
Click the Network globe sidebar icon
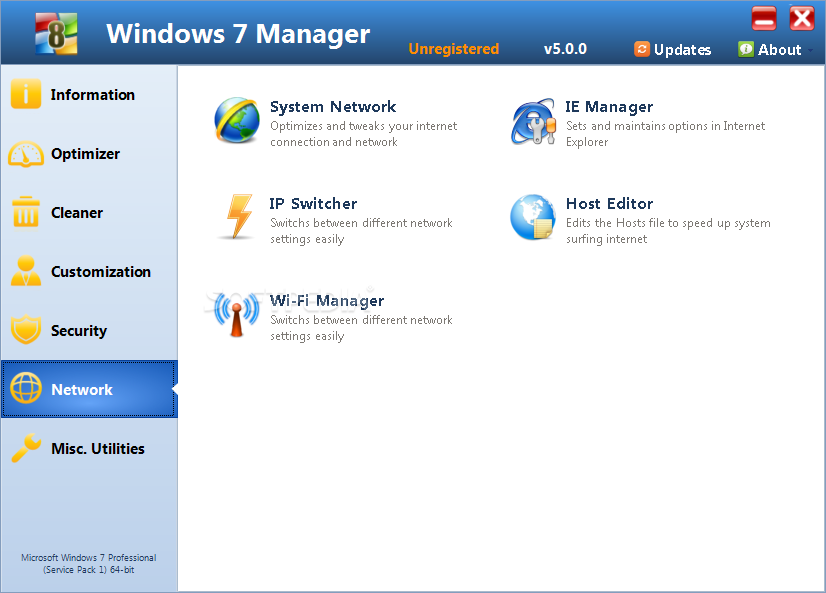pyautogui.click(x=25, y=388)
